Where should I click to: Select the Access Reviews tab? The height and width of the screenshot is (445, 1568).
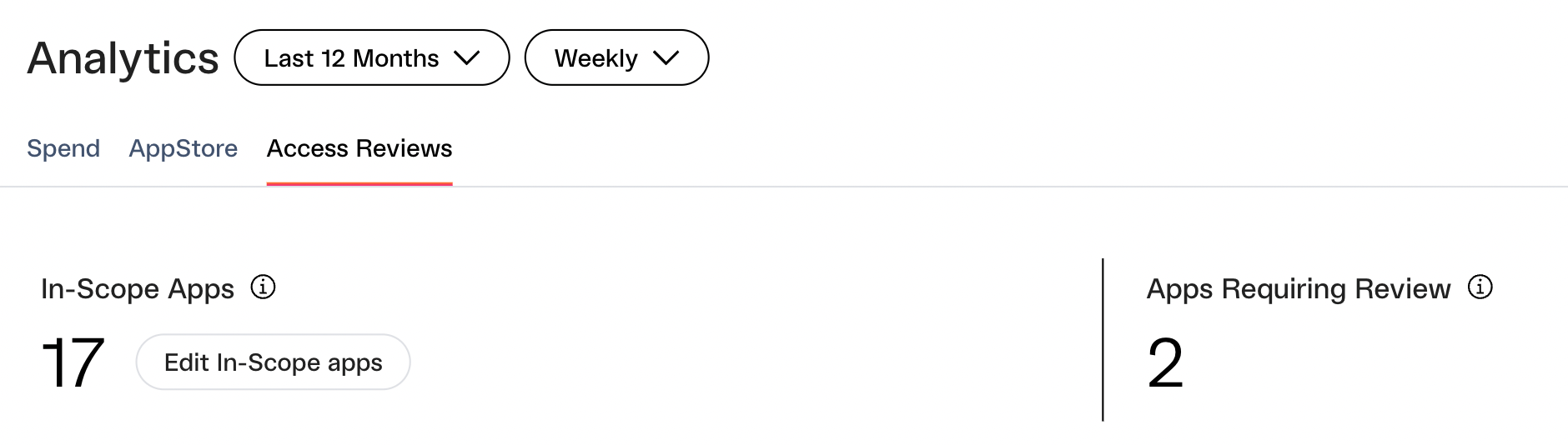pos(359,148)
